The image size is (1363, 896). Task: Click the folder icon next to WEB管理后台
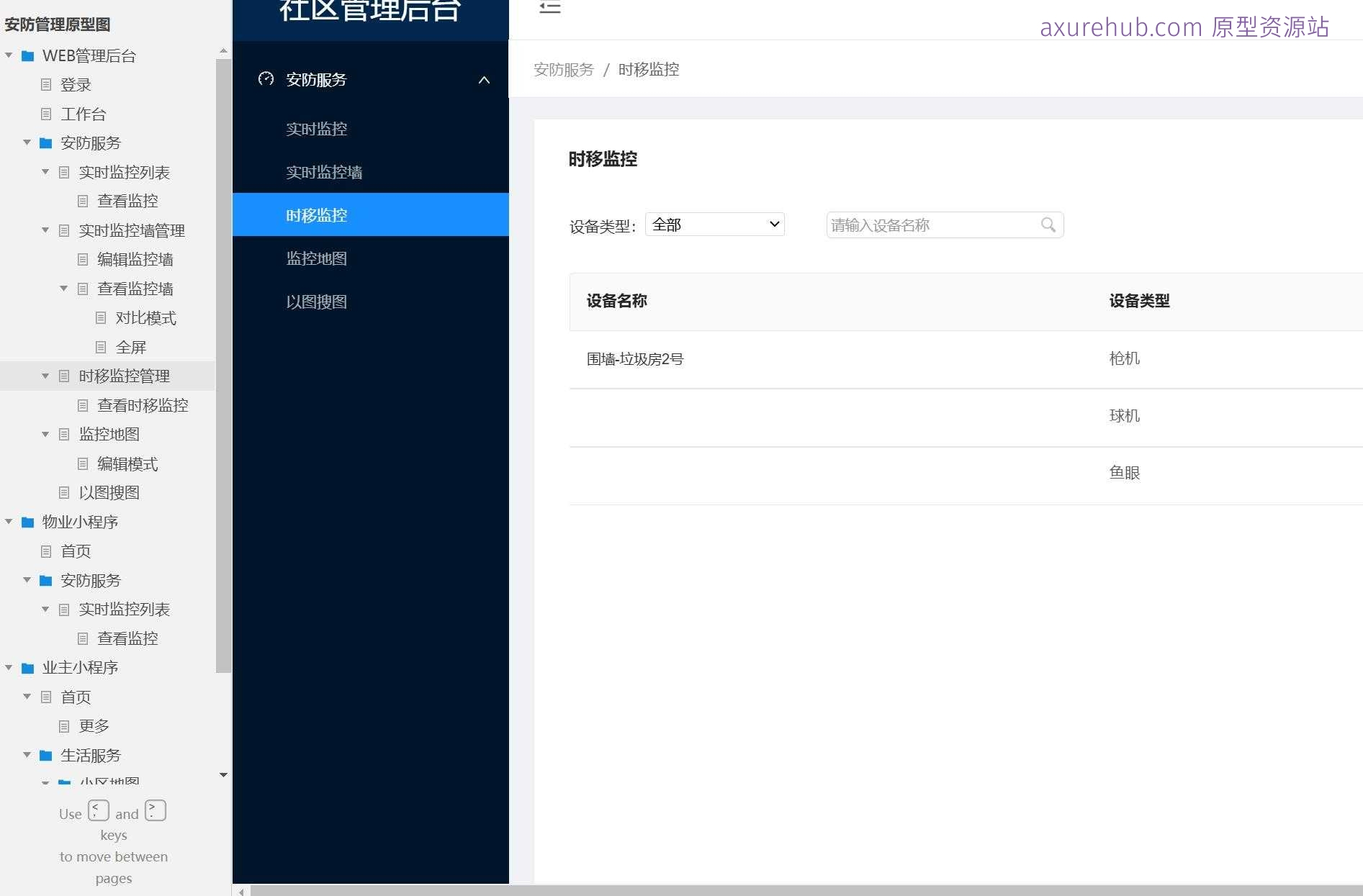click(x=27, y=55)
